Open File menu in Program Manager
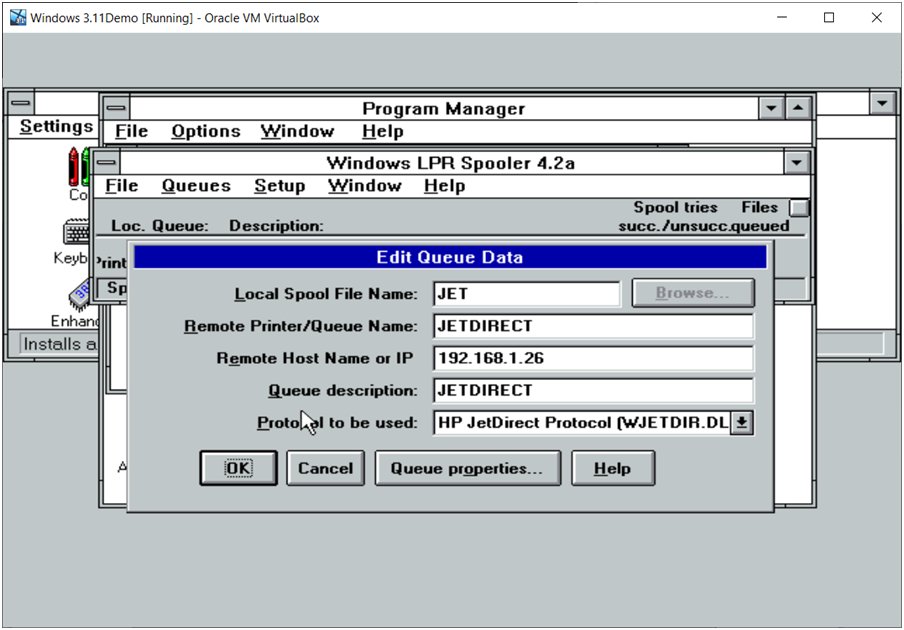This screenshot has width=904, height=630. [x=131, y=131]
